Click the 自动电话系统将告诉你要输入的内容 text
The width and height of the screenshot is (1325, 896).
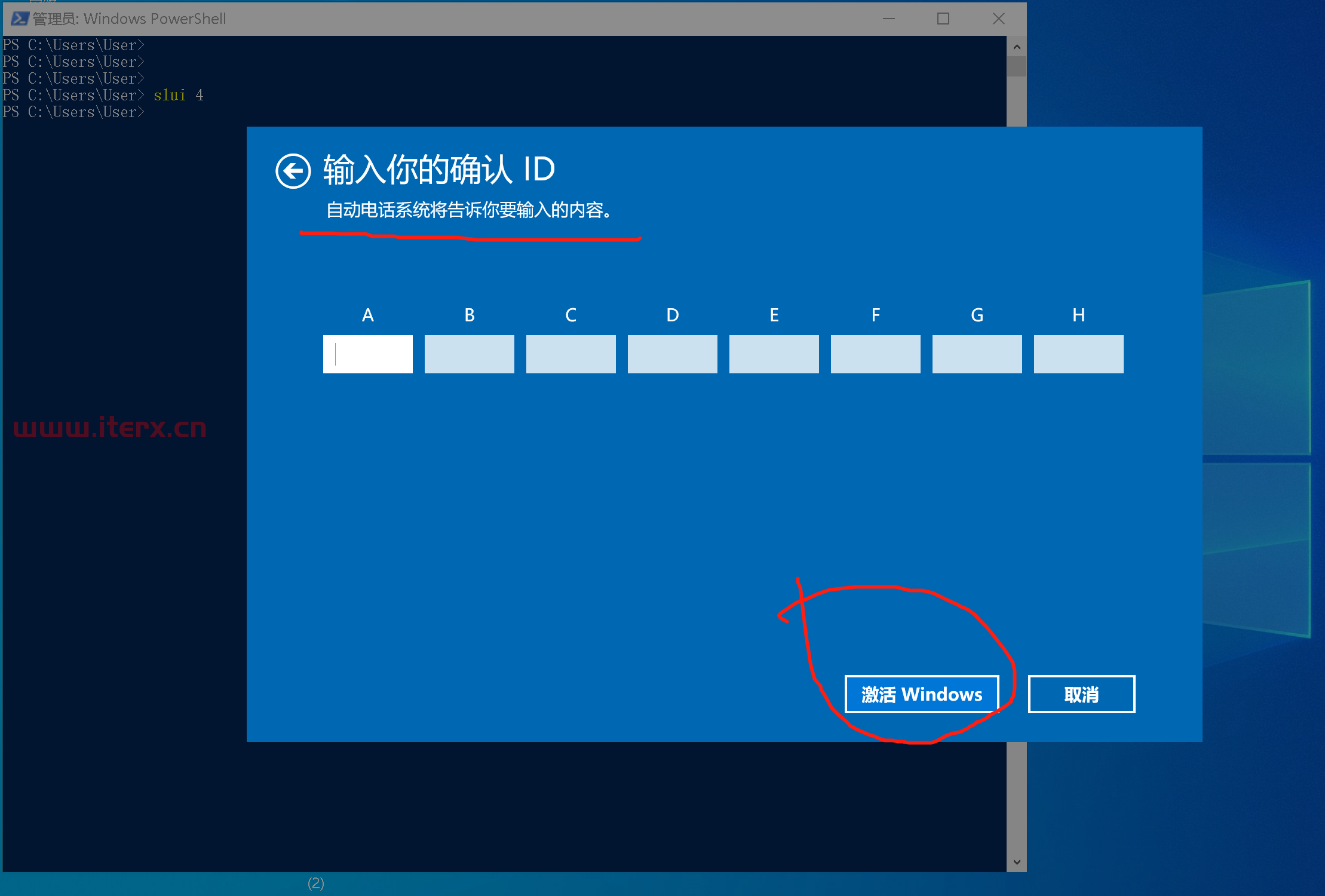[468, 210]
